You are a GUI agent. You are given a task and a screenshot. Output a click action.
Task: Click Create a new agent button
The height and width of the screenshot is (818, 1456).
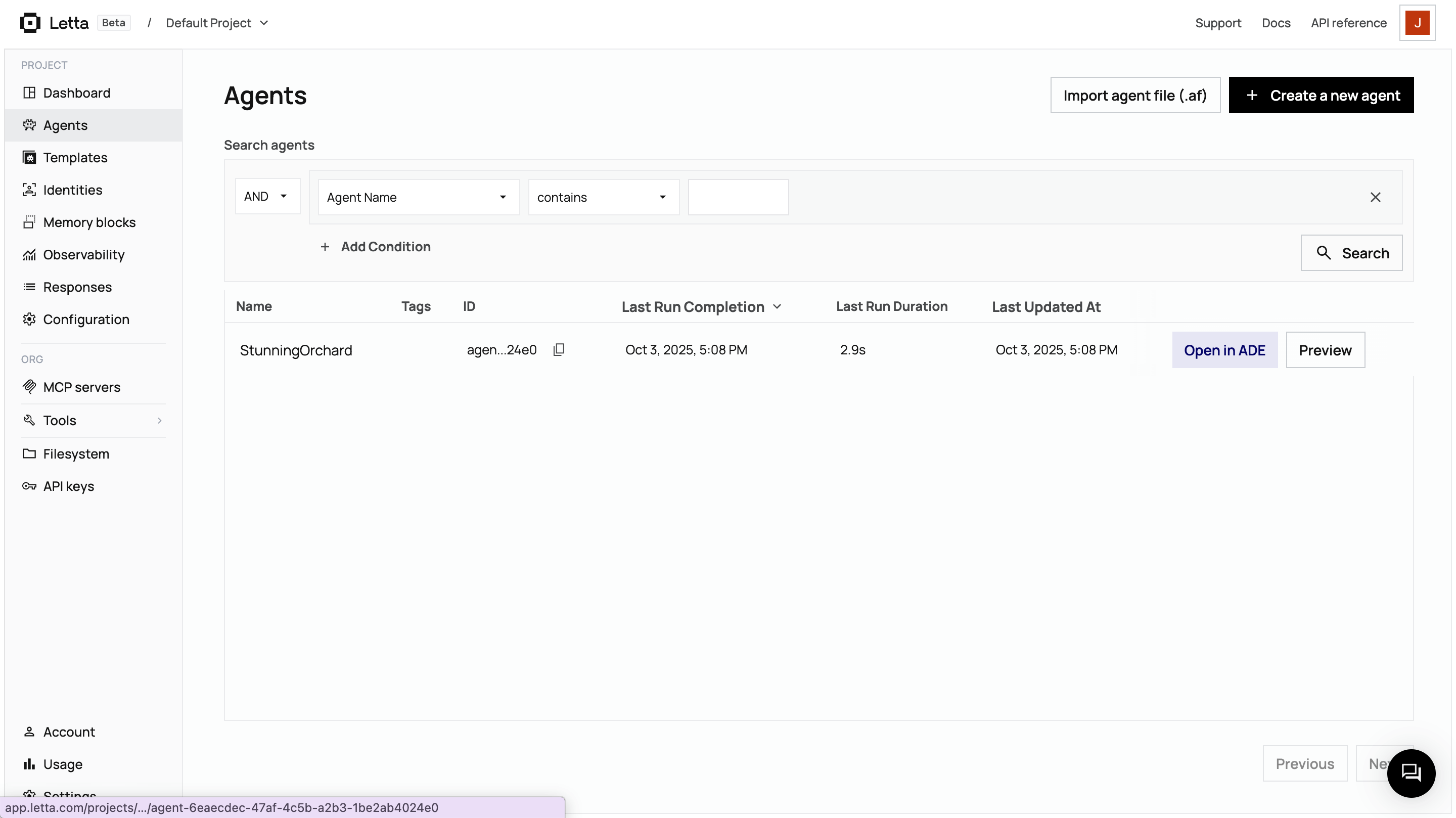pos(1321,95)
